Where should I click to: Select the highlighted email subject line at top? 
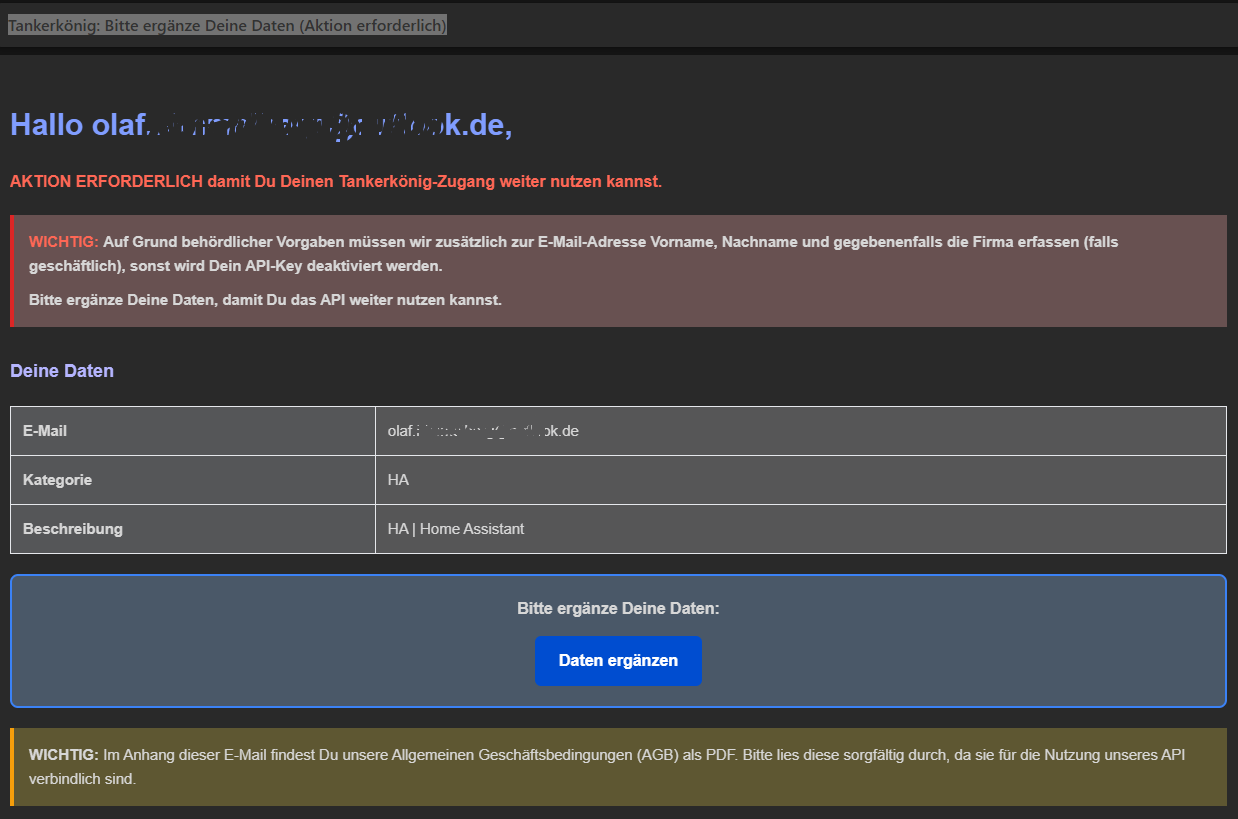coord(227,25)
